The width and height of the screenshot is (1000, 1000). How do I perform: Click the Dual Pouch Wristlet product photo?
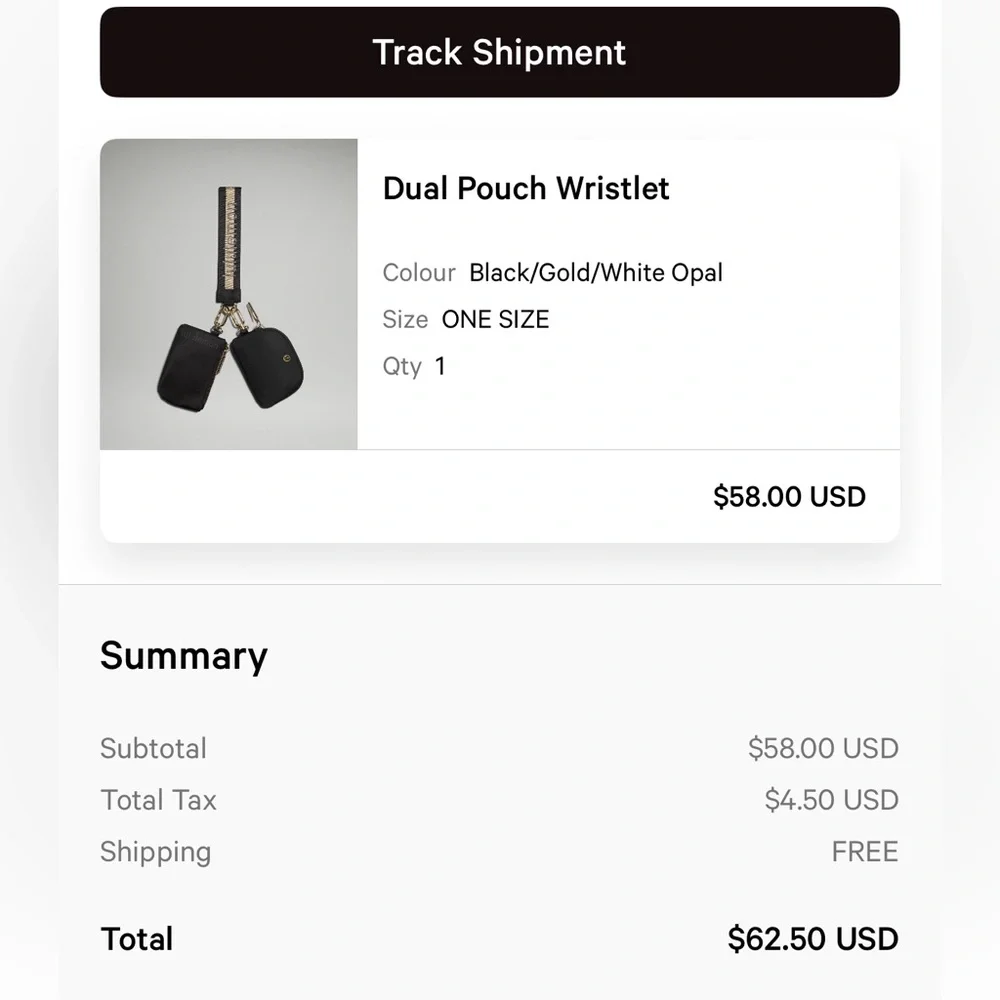pos(228,294)
